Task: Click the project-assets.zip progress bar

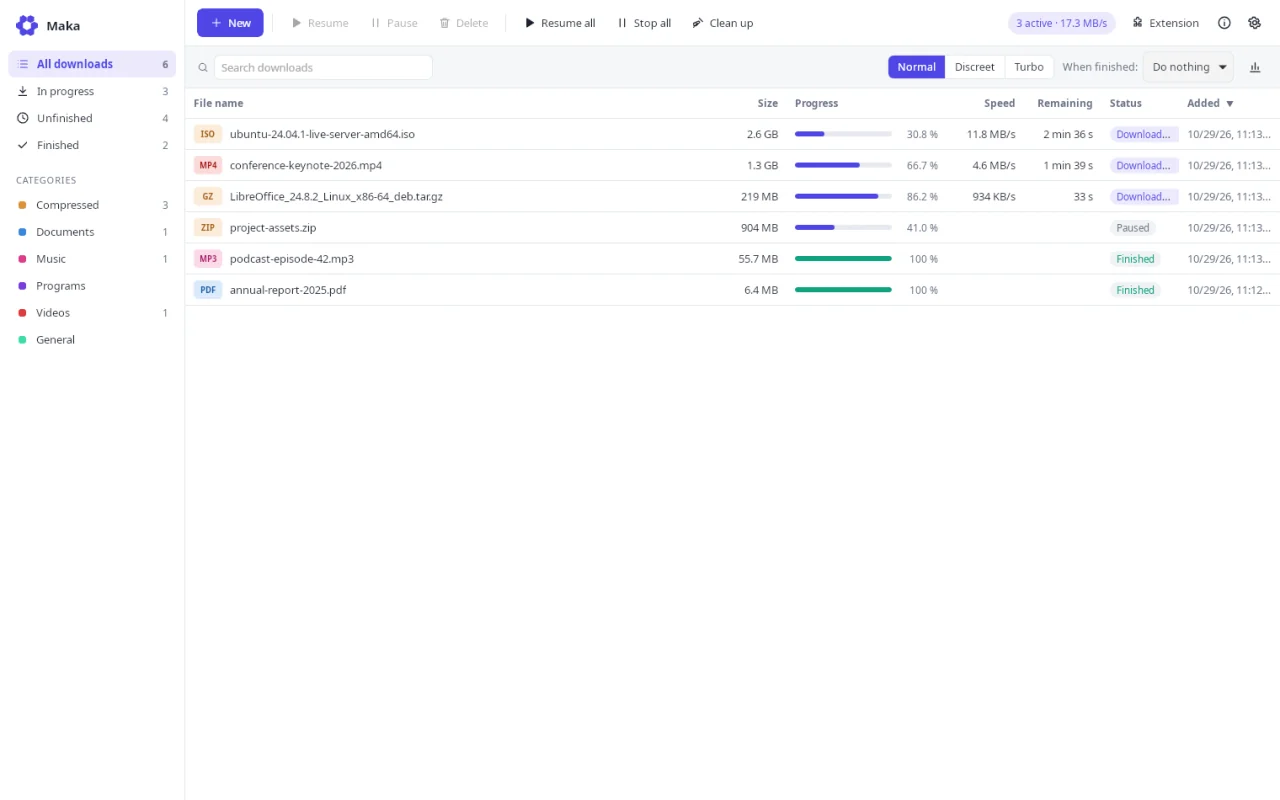Action: point(843,227)
